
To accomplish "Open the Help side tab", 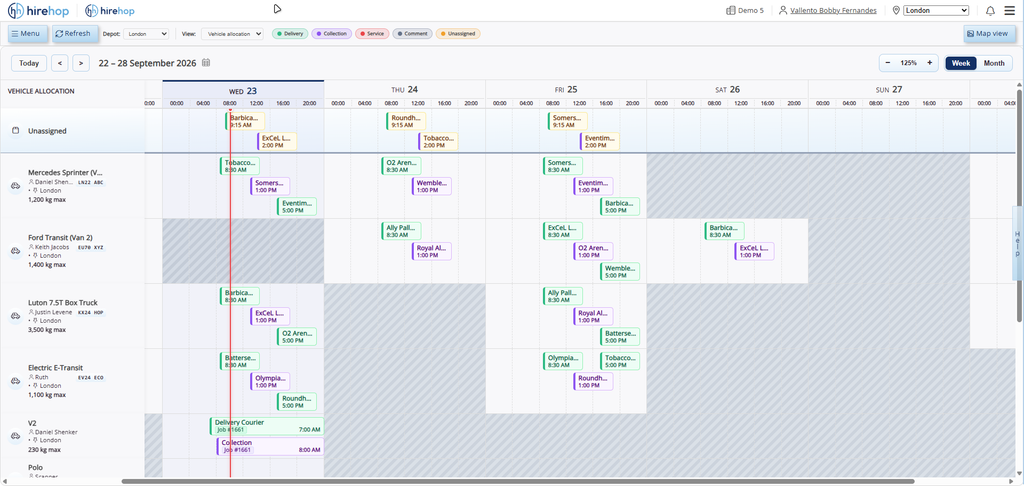I will click(1017, 243).
